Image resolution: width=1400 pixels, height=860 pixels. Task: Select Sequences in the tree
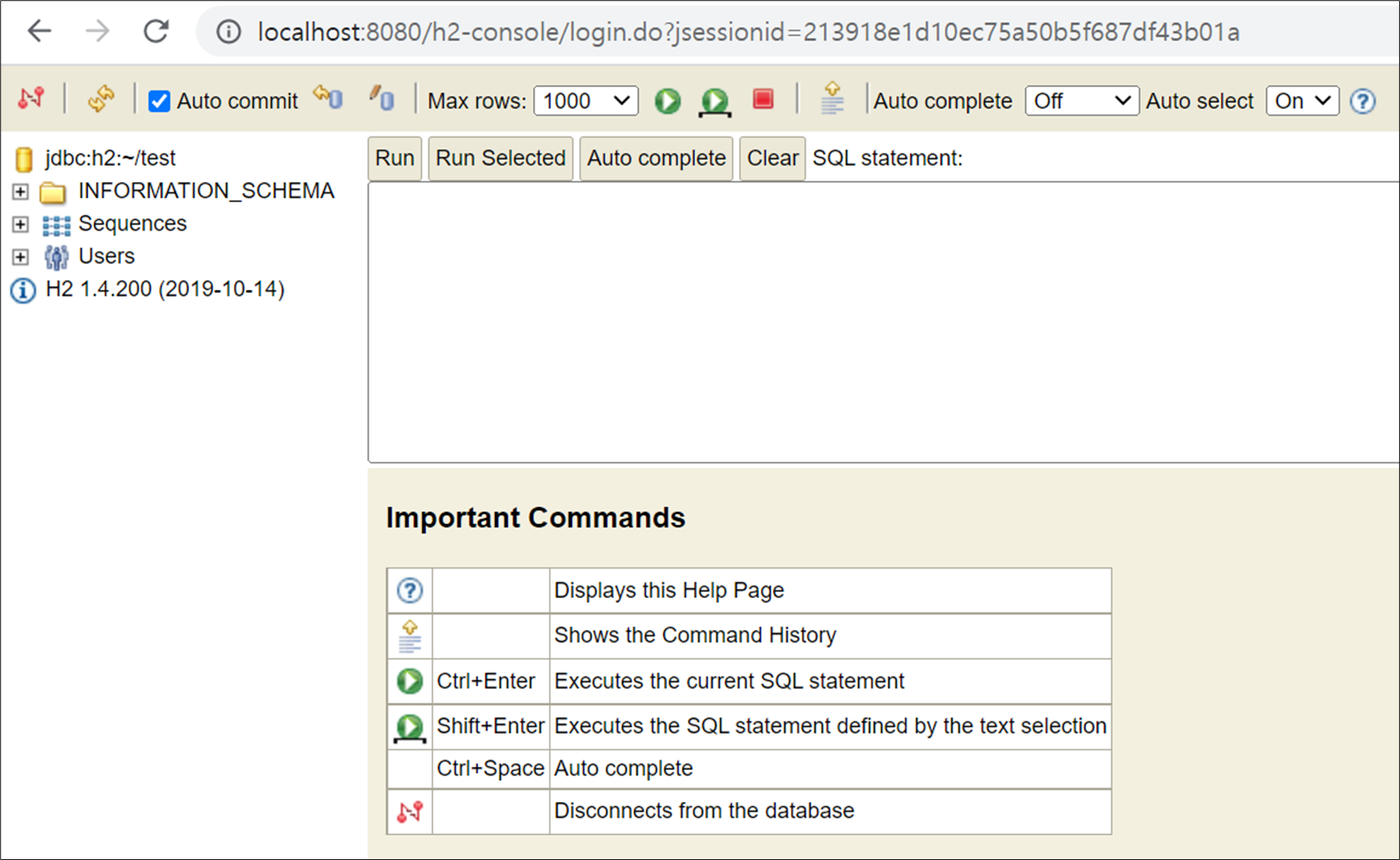click(132, 223)
